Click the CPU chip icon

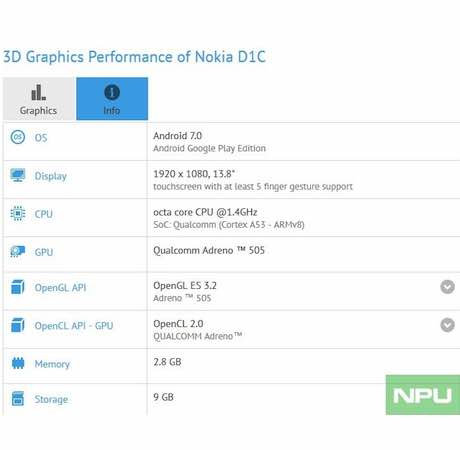(x=18, y=213)
